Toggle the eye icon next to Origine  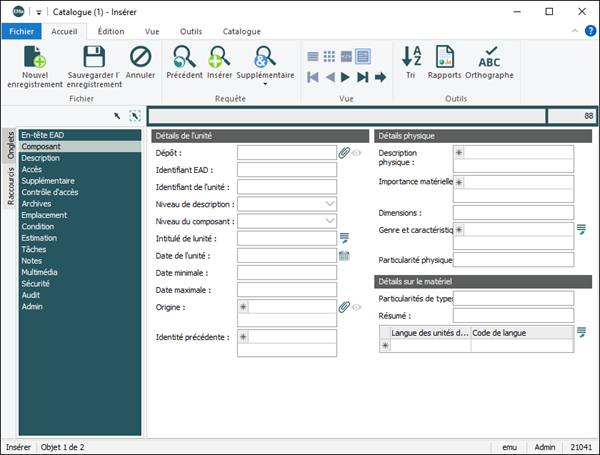(x=357, y=307)
